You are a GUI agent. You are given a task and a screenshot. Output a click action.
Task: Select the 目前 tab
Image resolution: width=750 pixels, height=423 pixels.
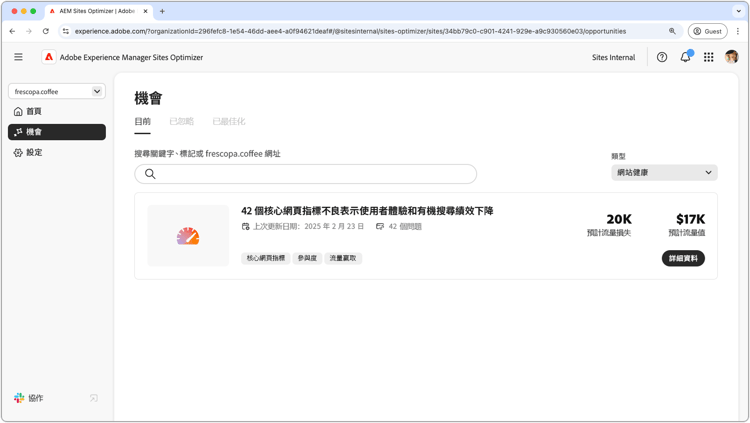click(x=143, y=122)
